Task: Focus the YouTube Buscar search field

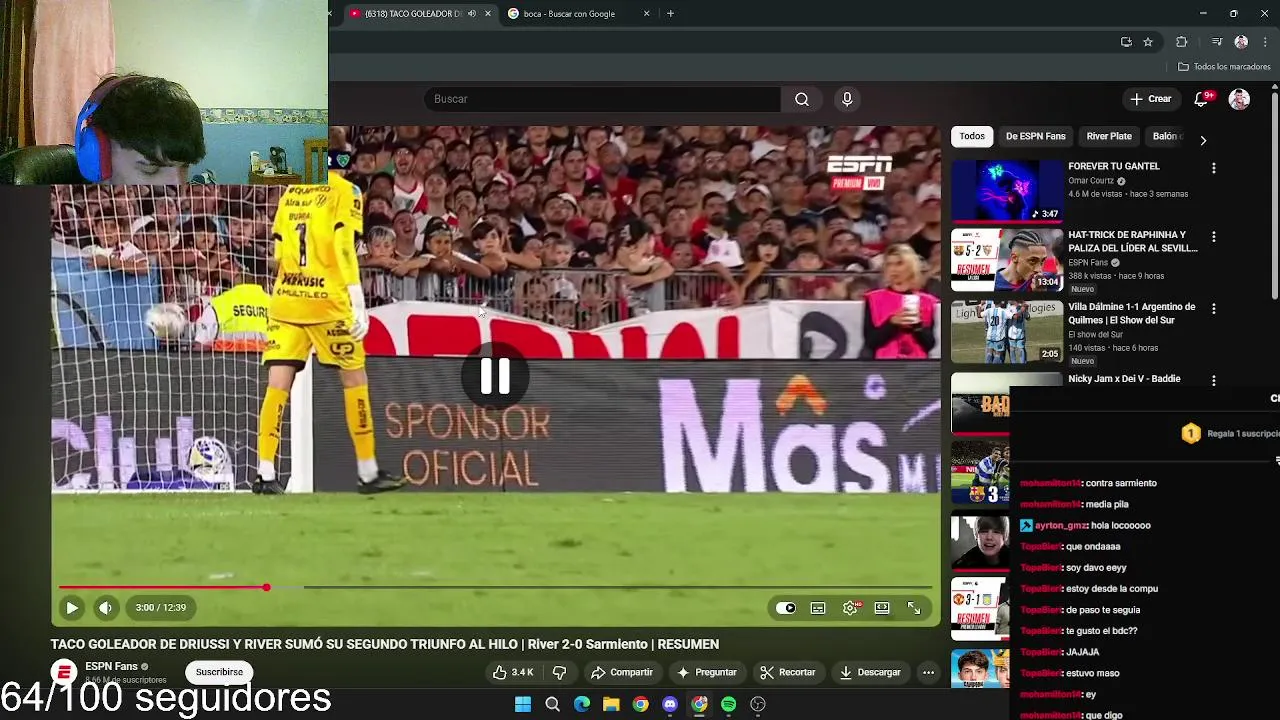Action: pyautogui.click(x=603, y=99)
